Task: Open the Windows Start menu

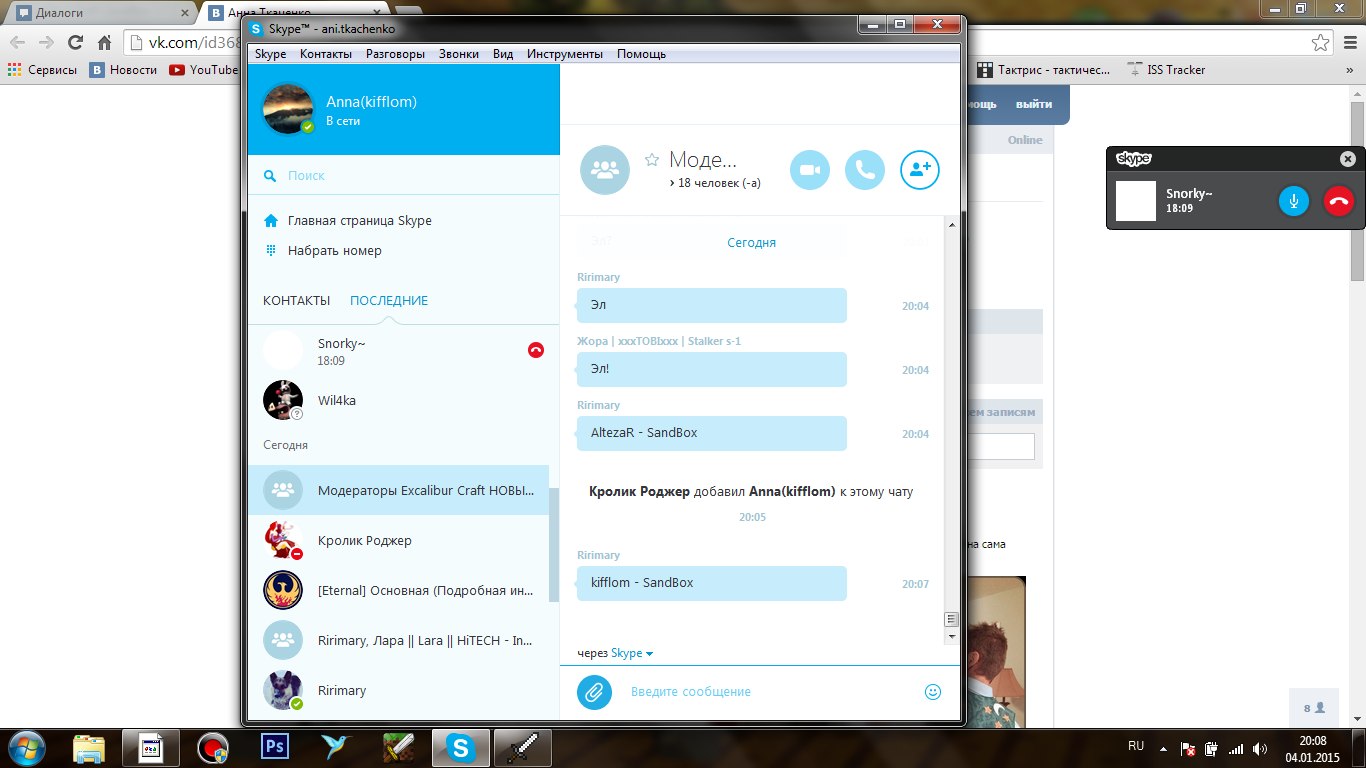Action: coord(25,747)
